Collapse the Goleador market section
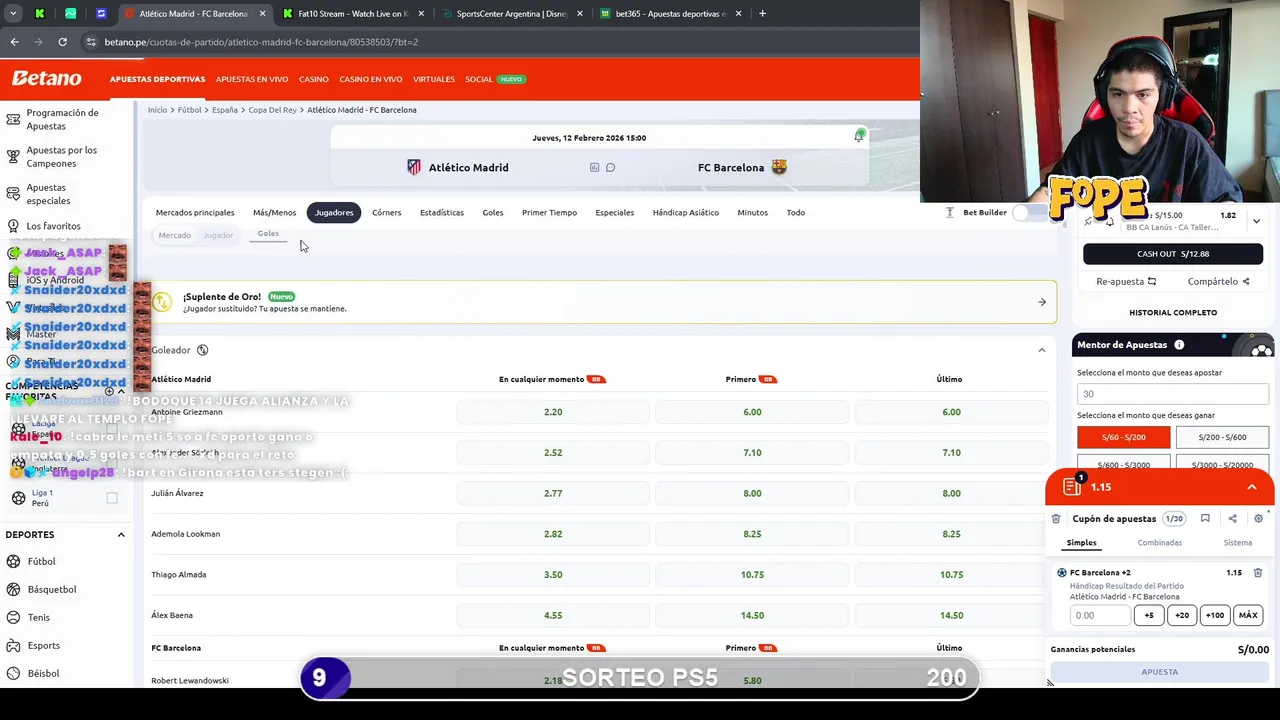 pyautogui.click(x=1041, y=350)
